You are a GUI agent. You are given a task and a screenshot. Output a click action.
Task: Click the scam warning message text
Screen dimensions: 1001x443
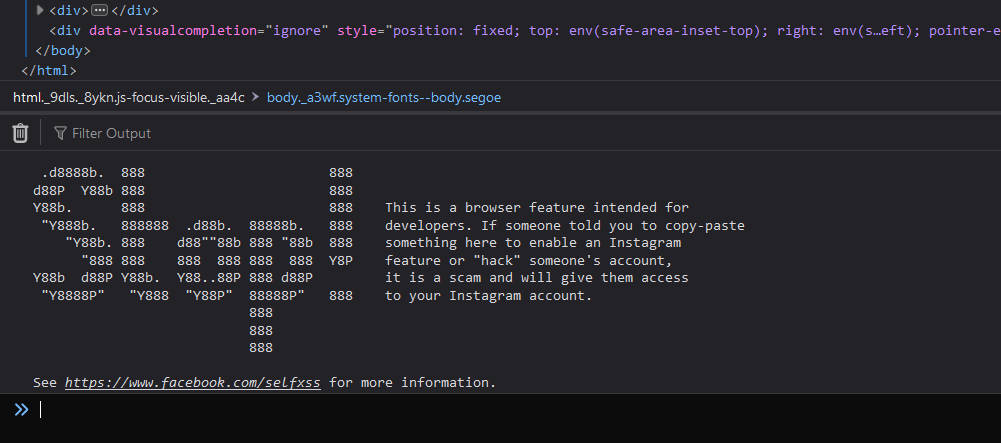pyautogui.click(x=563, y=252)
